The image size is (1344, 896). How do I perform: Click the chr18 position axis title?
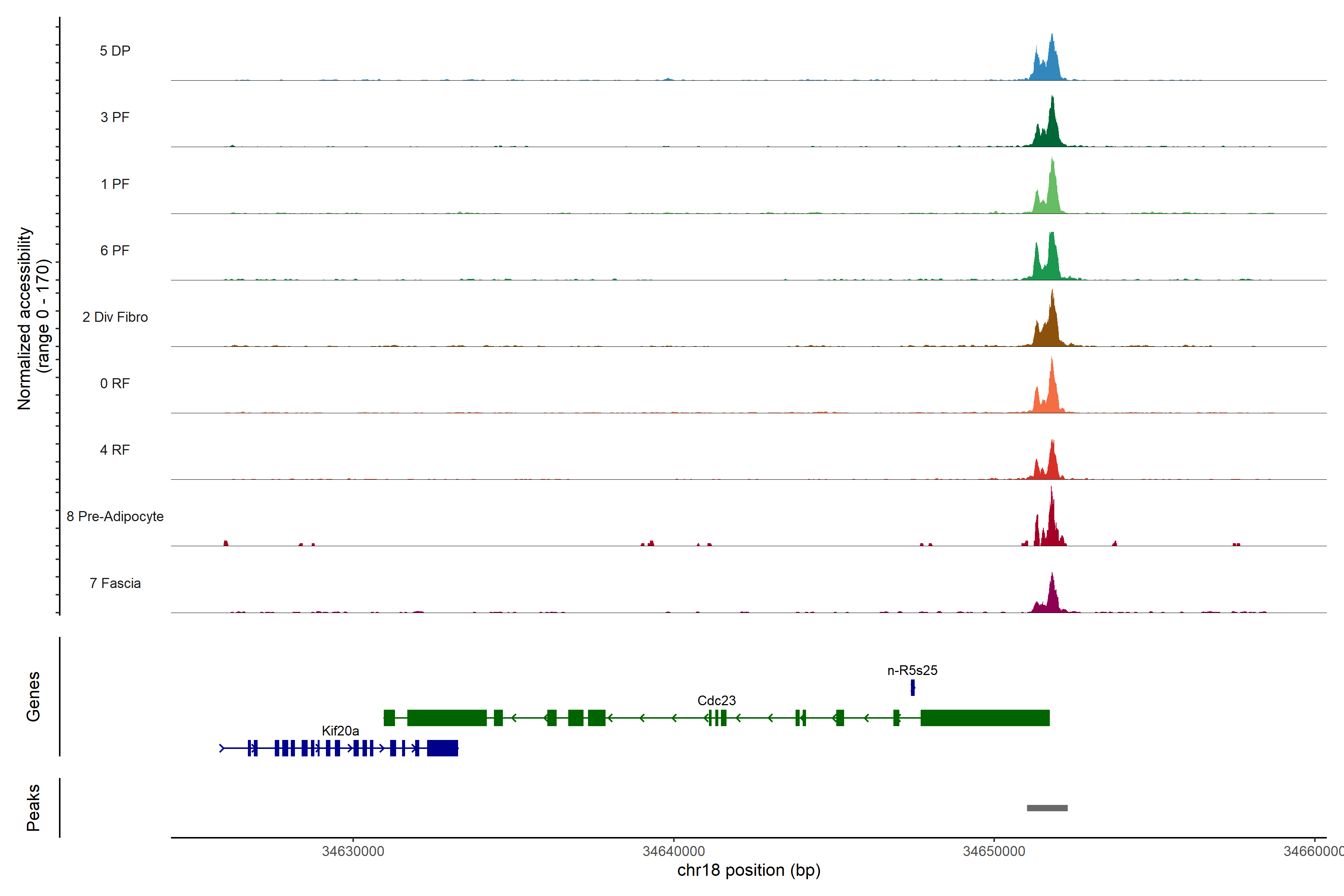tap(749, 870)
